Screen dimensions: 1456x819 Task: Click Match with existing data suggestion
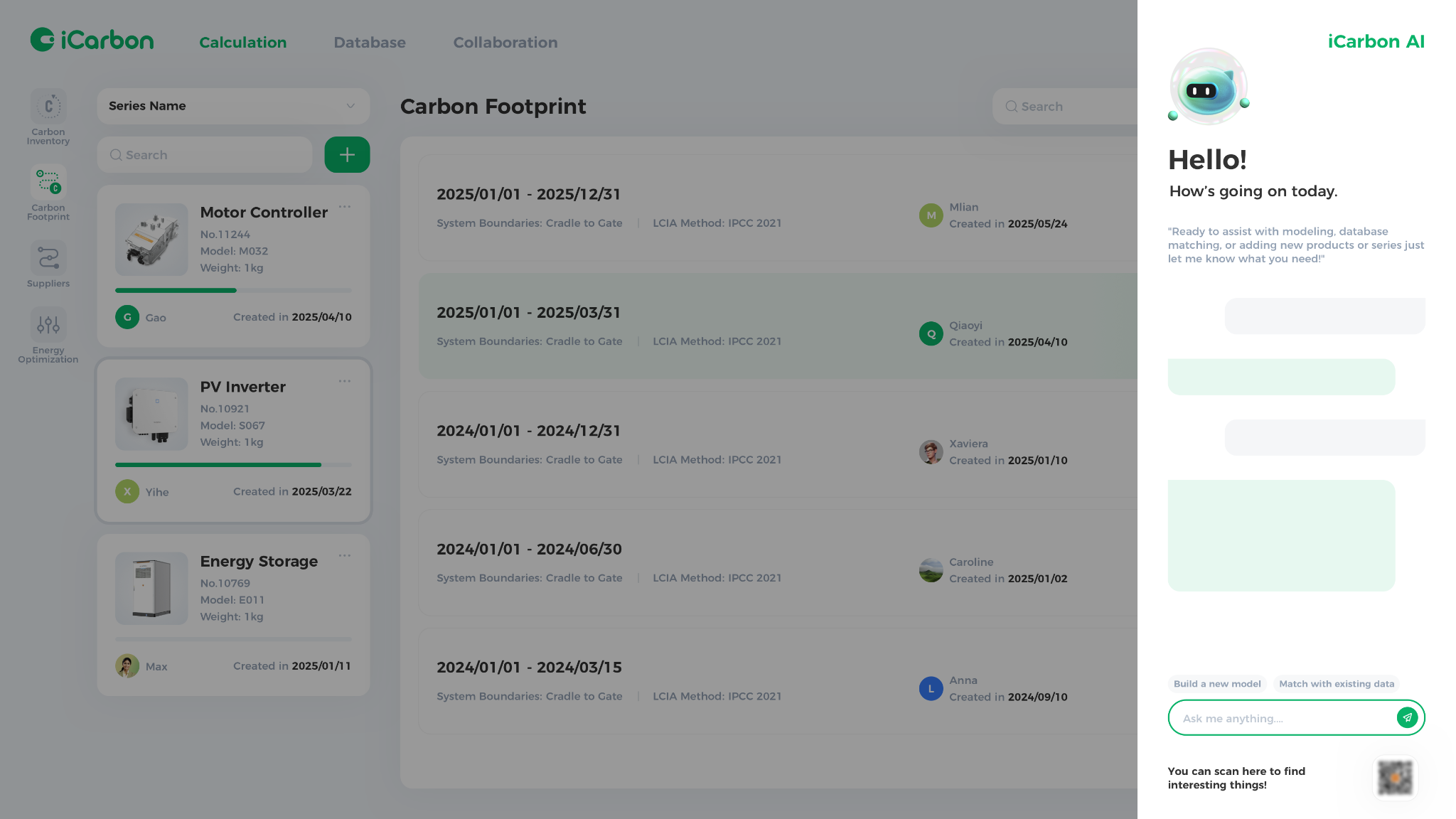tap(1336, 684)
